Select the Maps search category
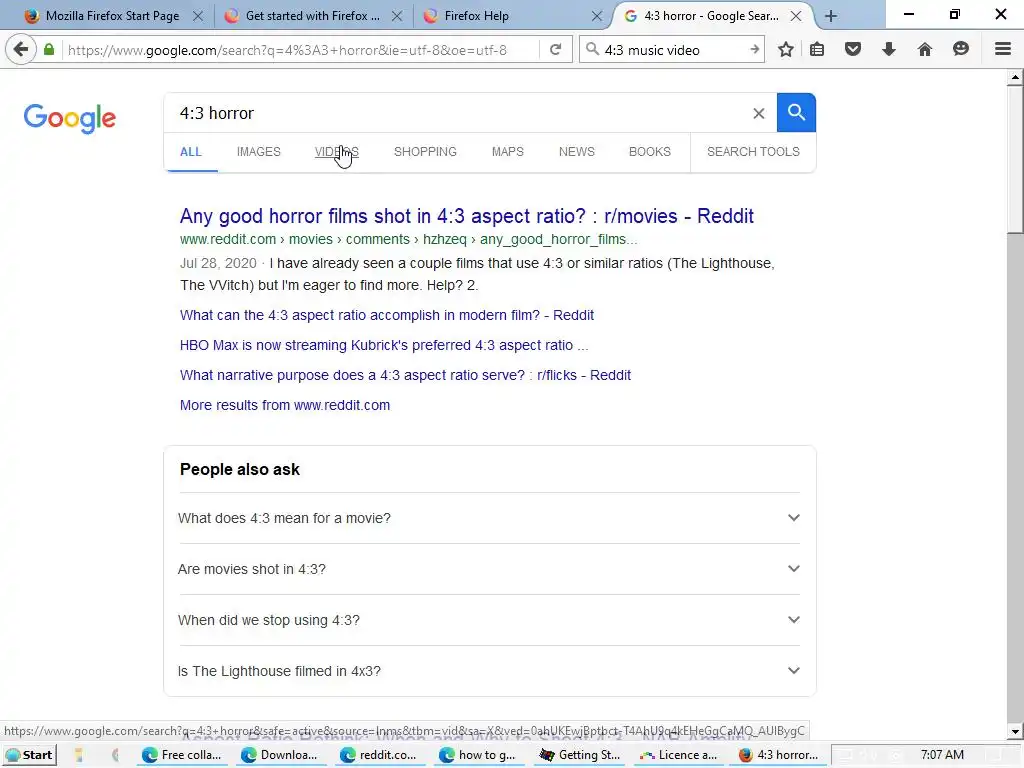Image resolution: width=1024 pixels, height=768 pixels. click(x=507, y=152)
